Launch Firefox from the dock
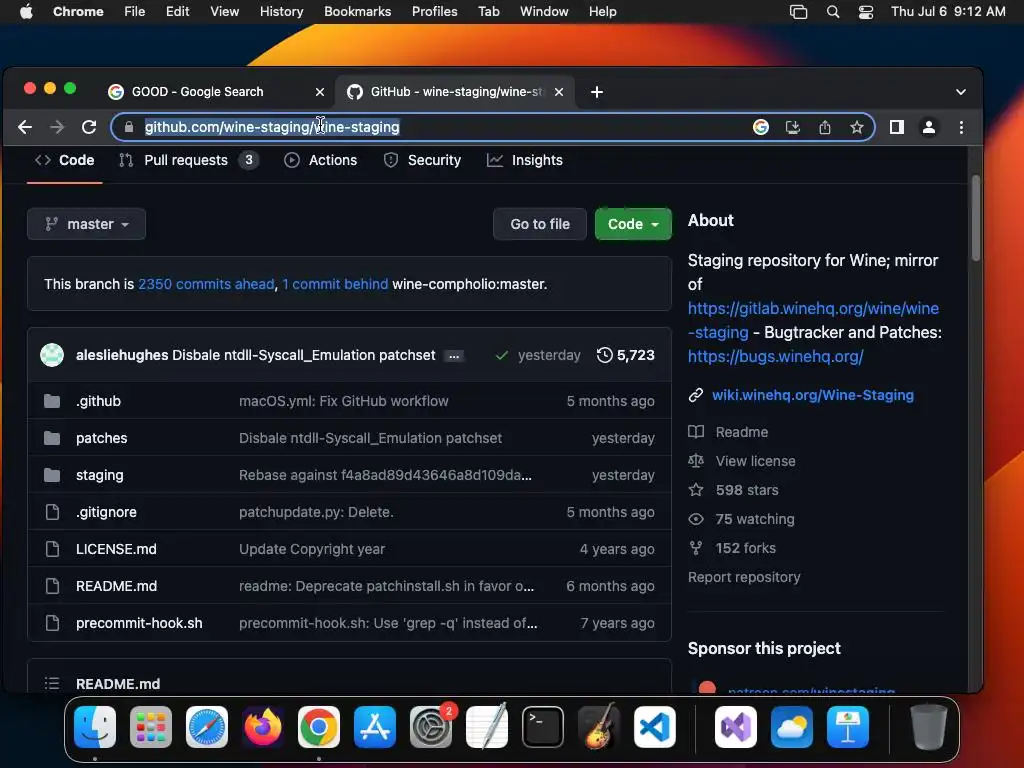 (x=263, y=727)
